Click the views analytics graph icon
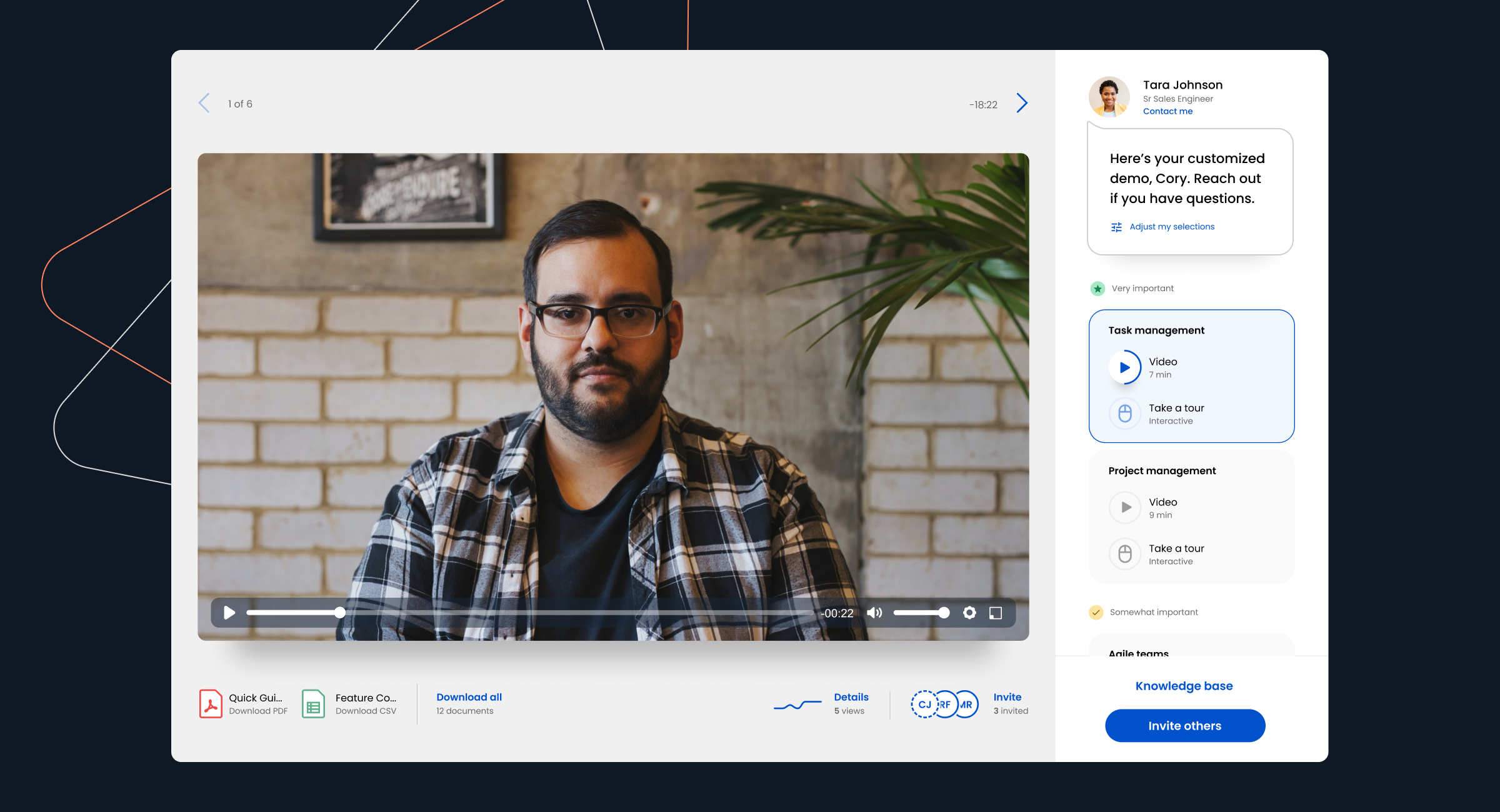This screenshot has width=1500, height=812. 797,705
